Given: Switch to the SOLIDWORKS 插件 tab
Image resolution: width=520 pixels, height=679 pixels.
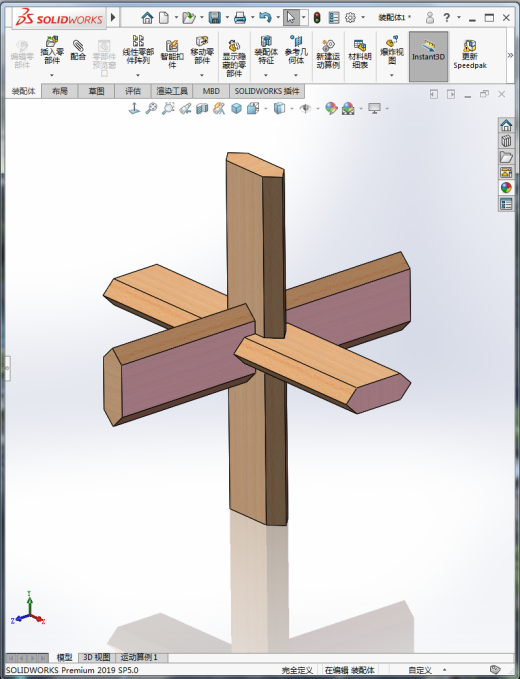Looking at the screenshot, I should (x=267, y=91).
